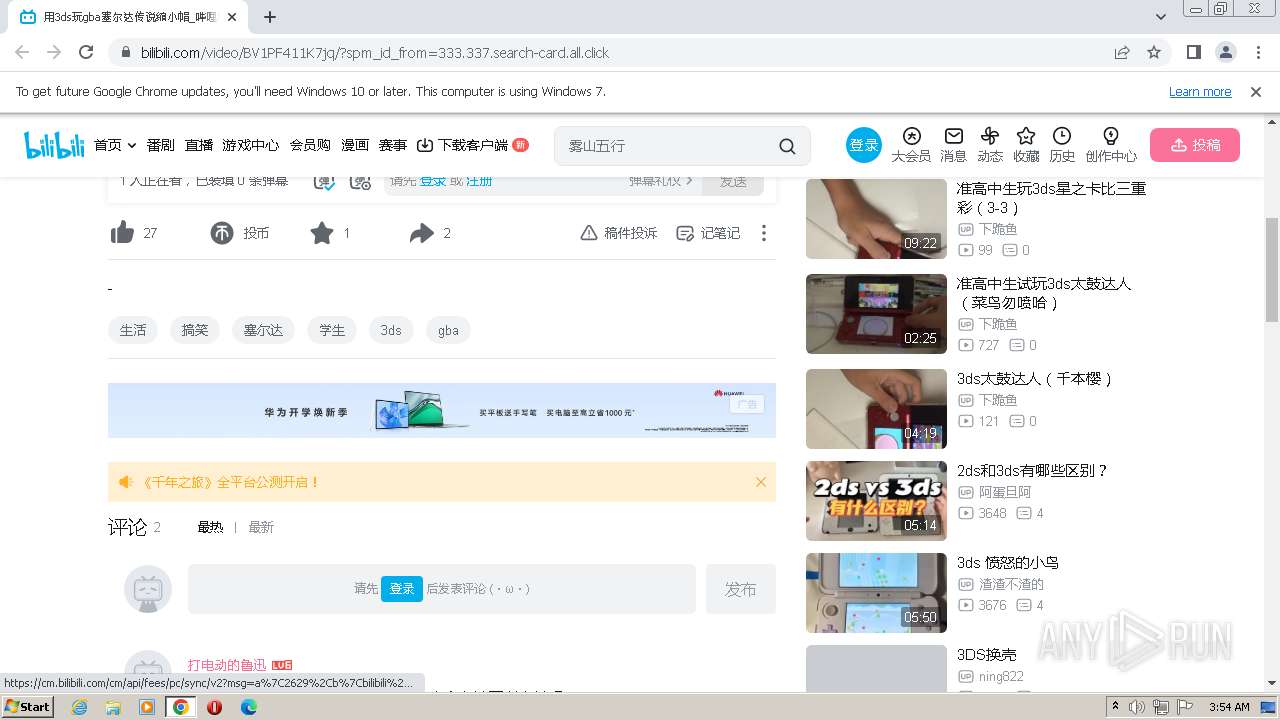The height and width of the screenshot is (720, 1280).
Task: Expand the tab search chevron
Action: click(x=1161, y=17)
